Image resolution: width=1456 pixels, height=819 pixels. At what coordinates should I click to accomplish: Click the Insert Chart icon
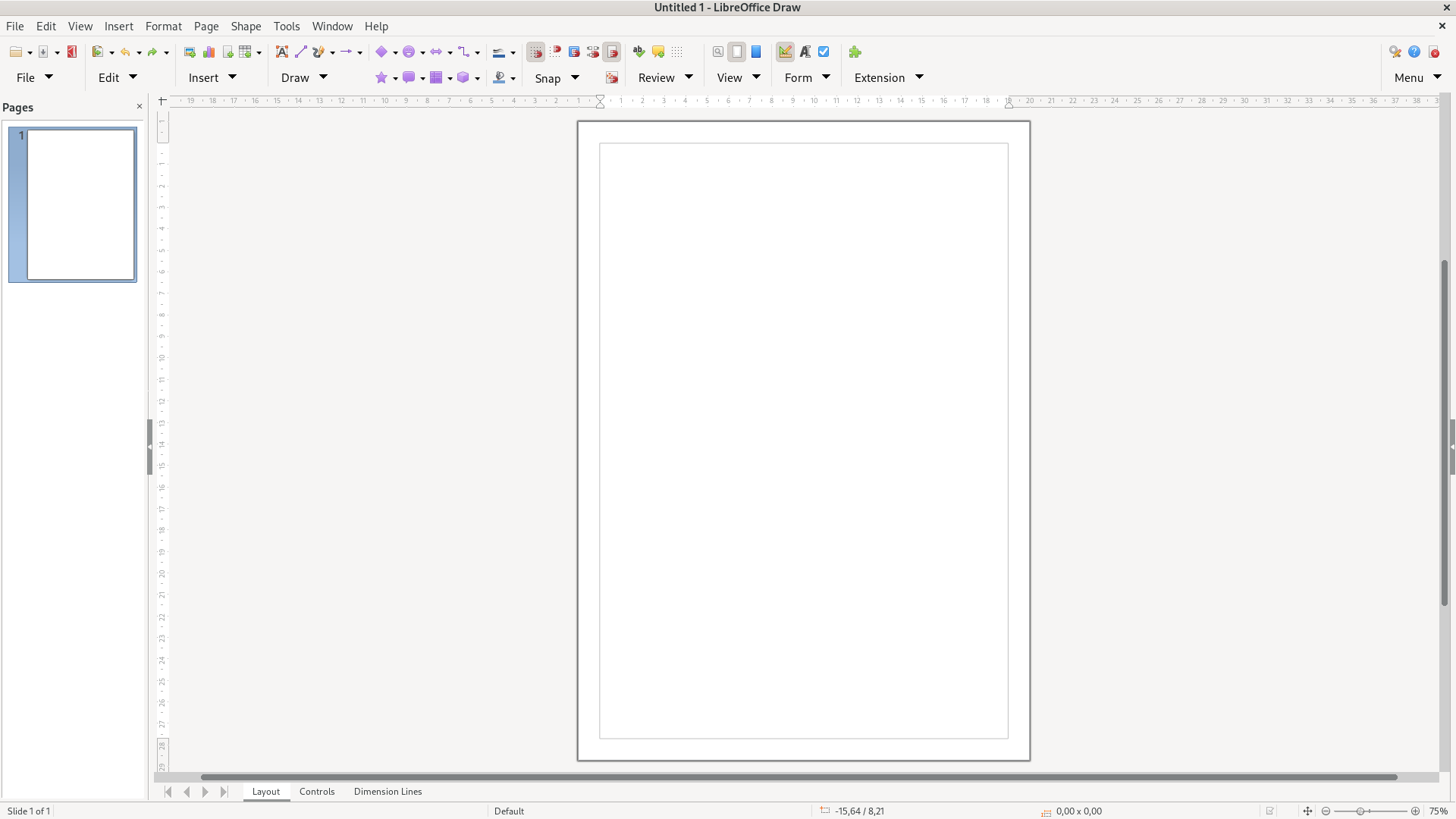click(209, 52)
